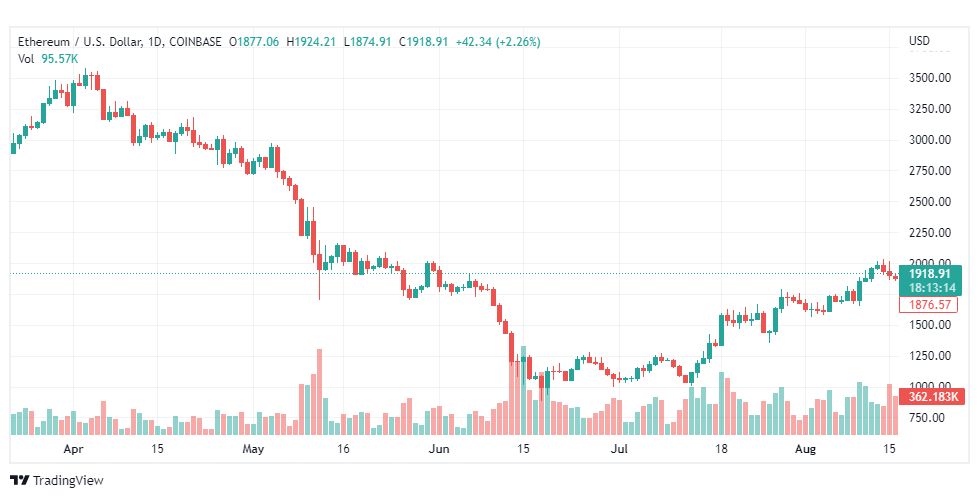Click the open value O1877.06 in the header

[x=255, y=42]
